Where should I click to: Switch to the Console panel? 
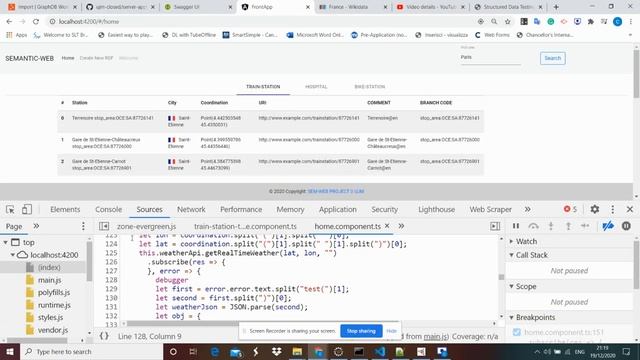109,209
